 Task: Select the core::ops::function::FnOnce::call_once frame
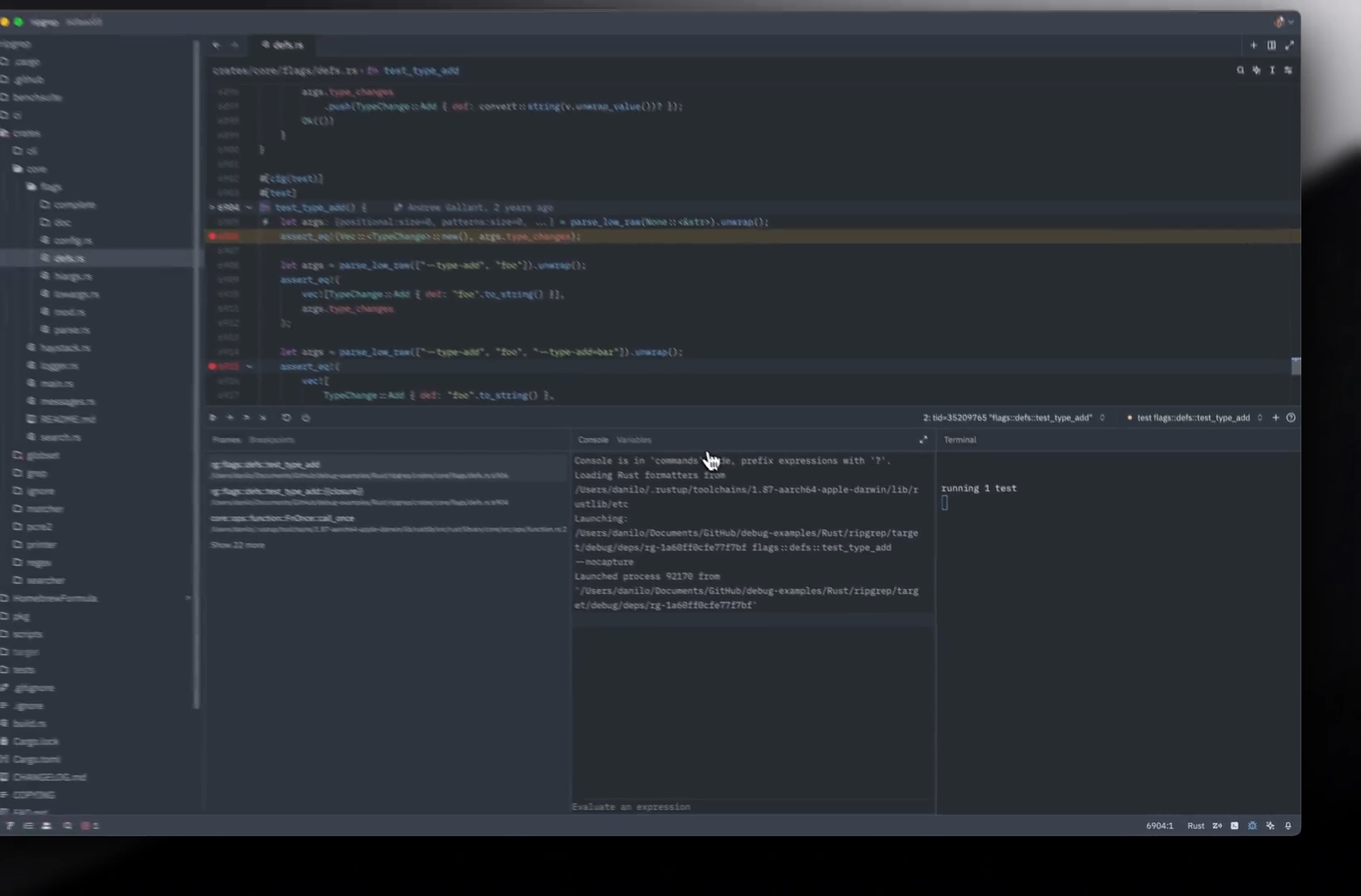387,523
